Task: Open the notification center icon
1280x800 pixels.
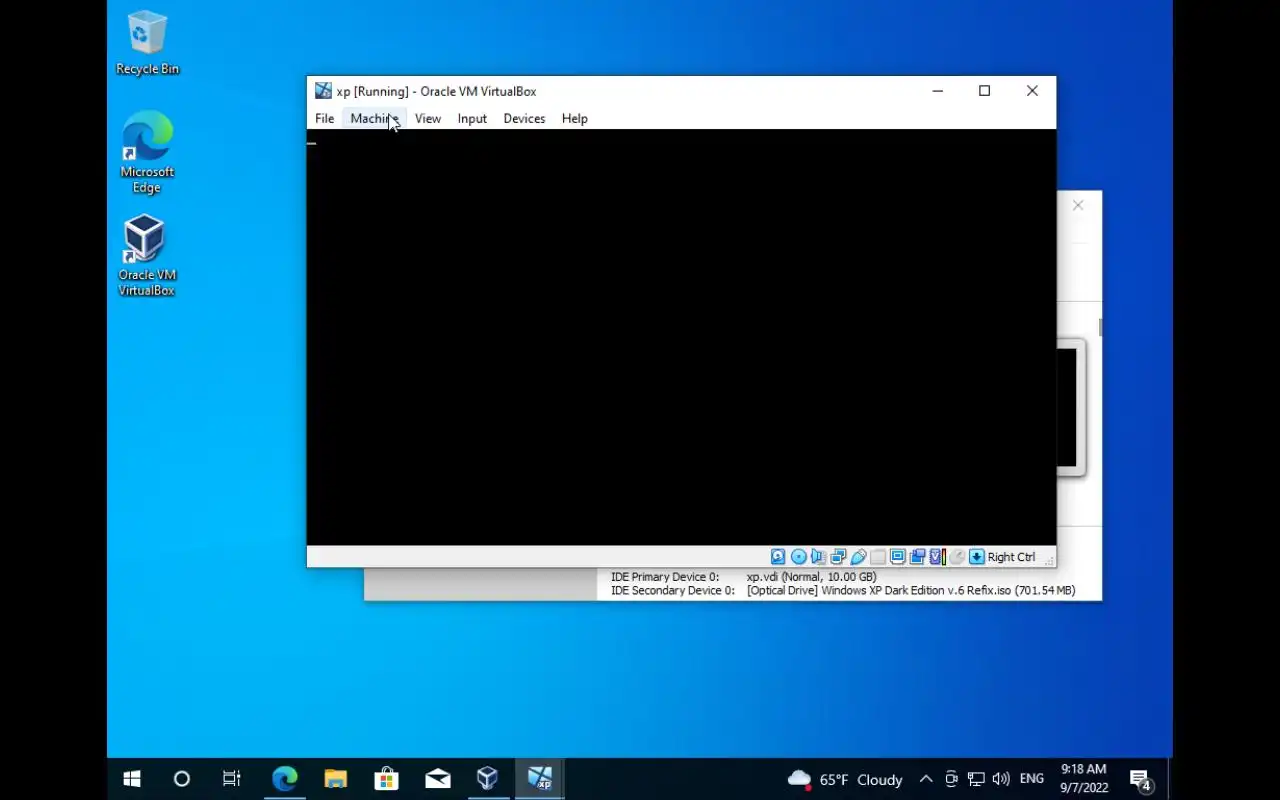Action: [1141, 779]
